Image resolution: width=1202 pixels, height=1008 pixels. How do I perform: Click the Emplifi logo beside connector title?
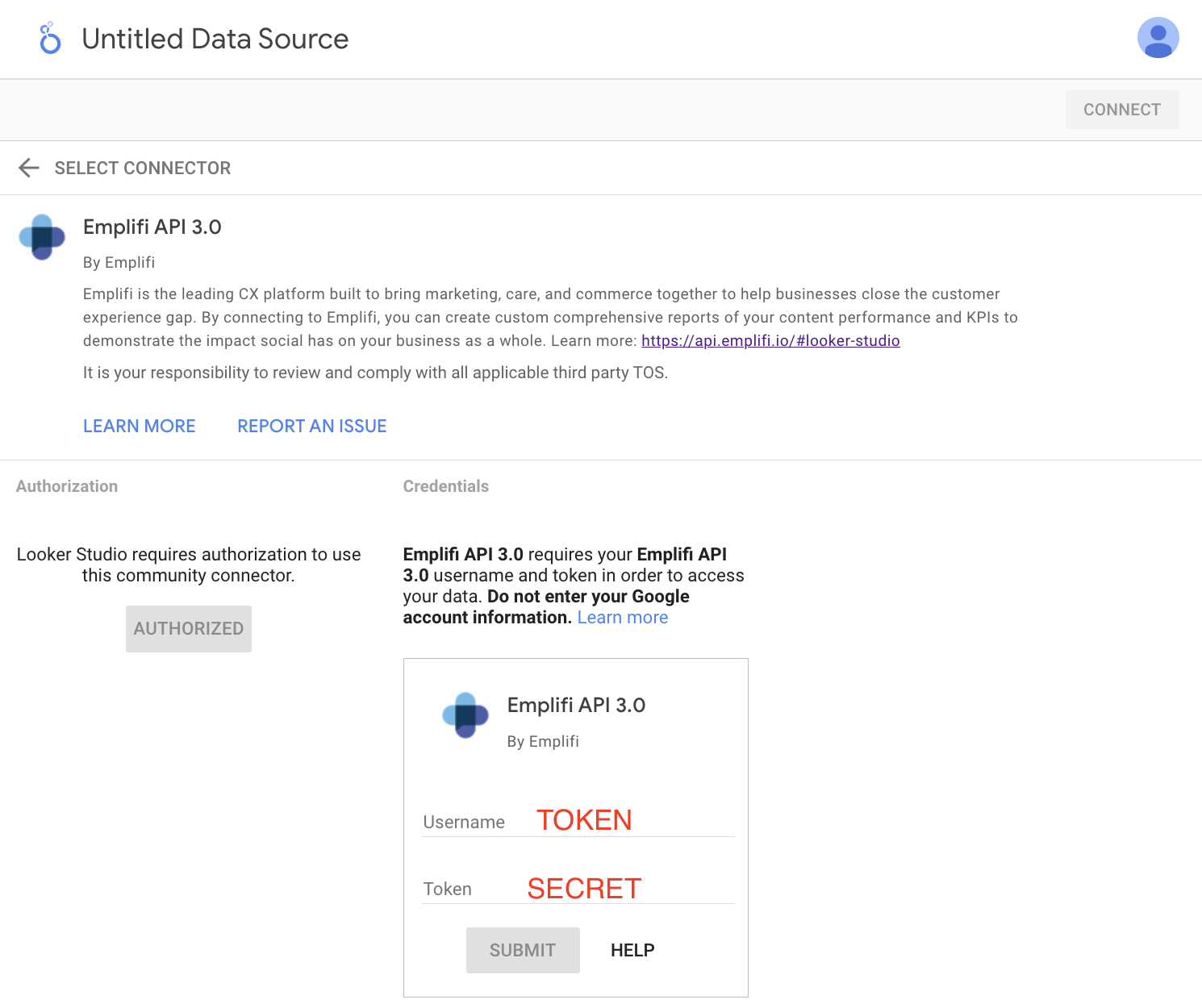(x=42, y=237)
